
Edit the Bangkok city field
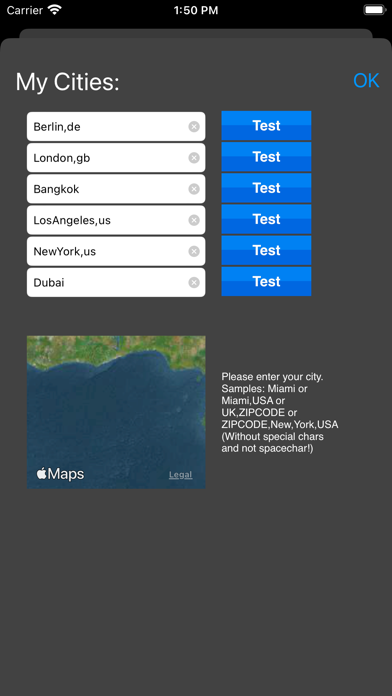coord(116,189)
